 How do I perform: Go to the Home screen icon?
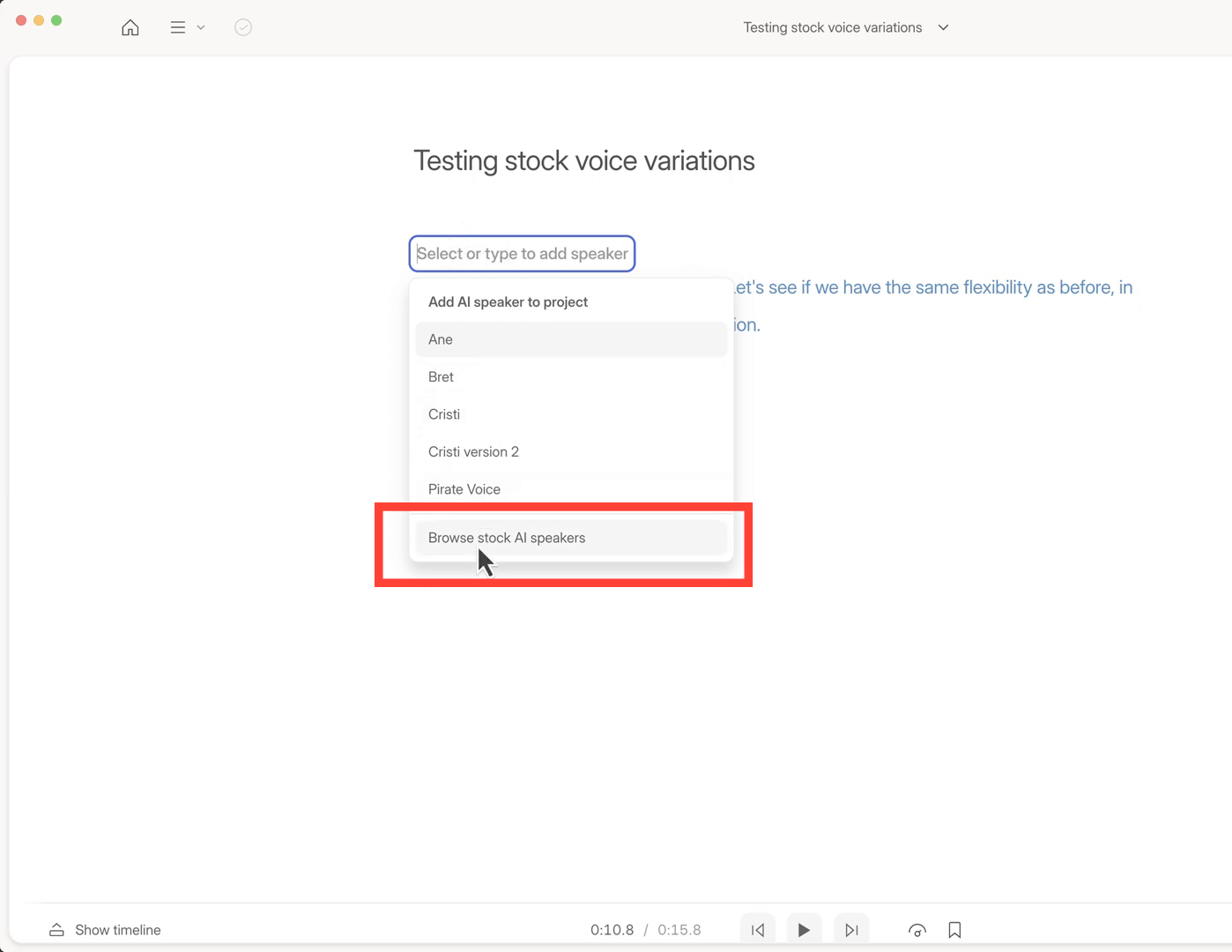130,27
